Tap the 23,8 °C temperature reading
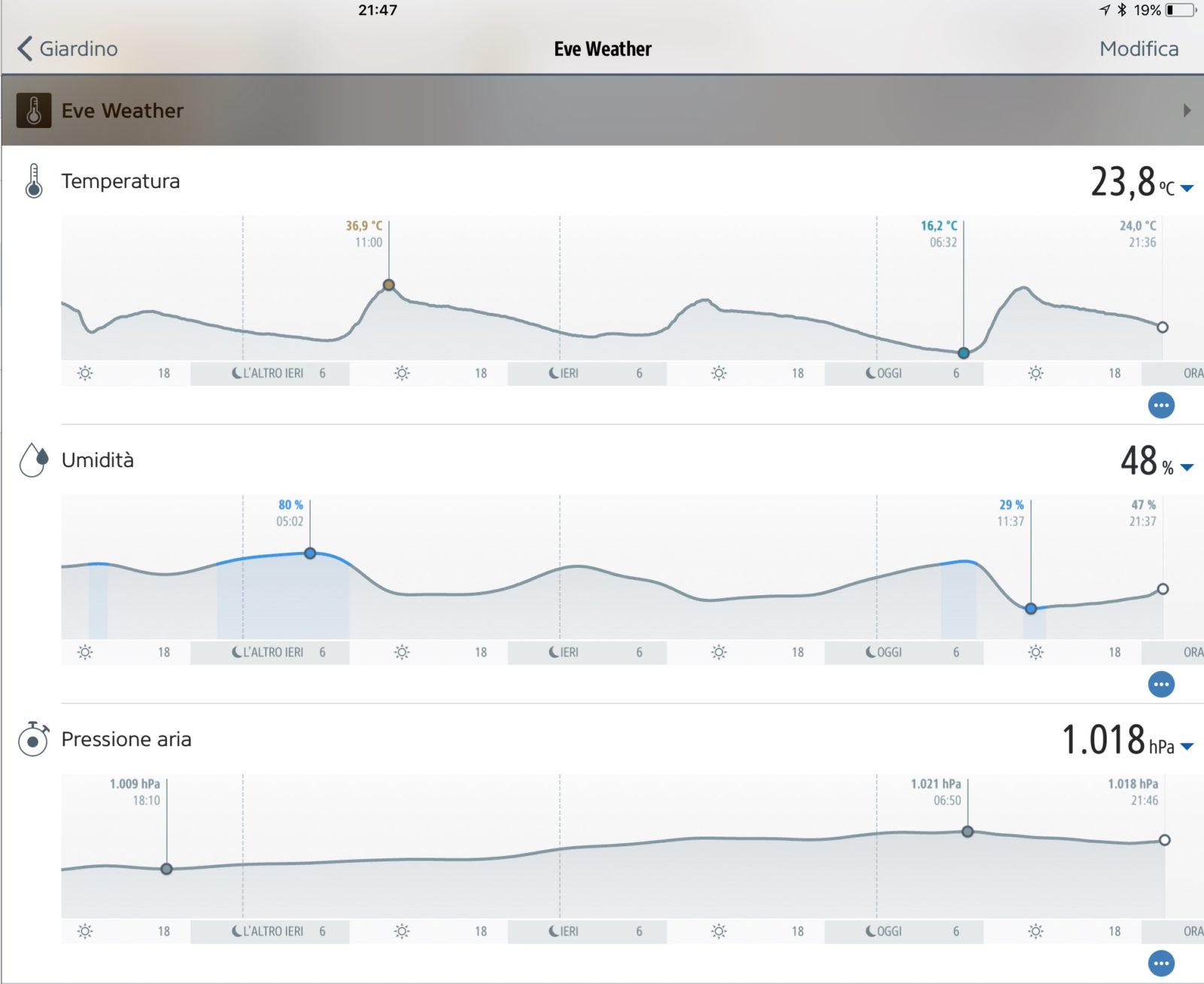Screen dimensions: 1204x984 click(x=1133, y=181)
